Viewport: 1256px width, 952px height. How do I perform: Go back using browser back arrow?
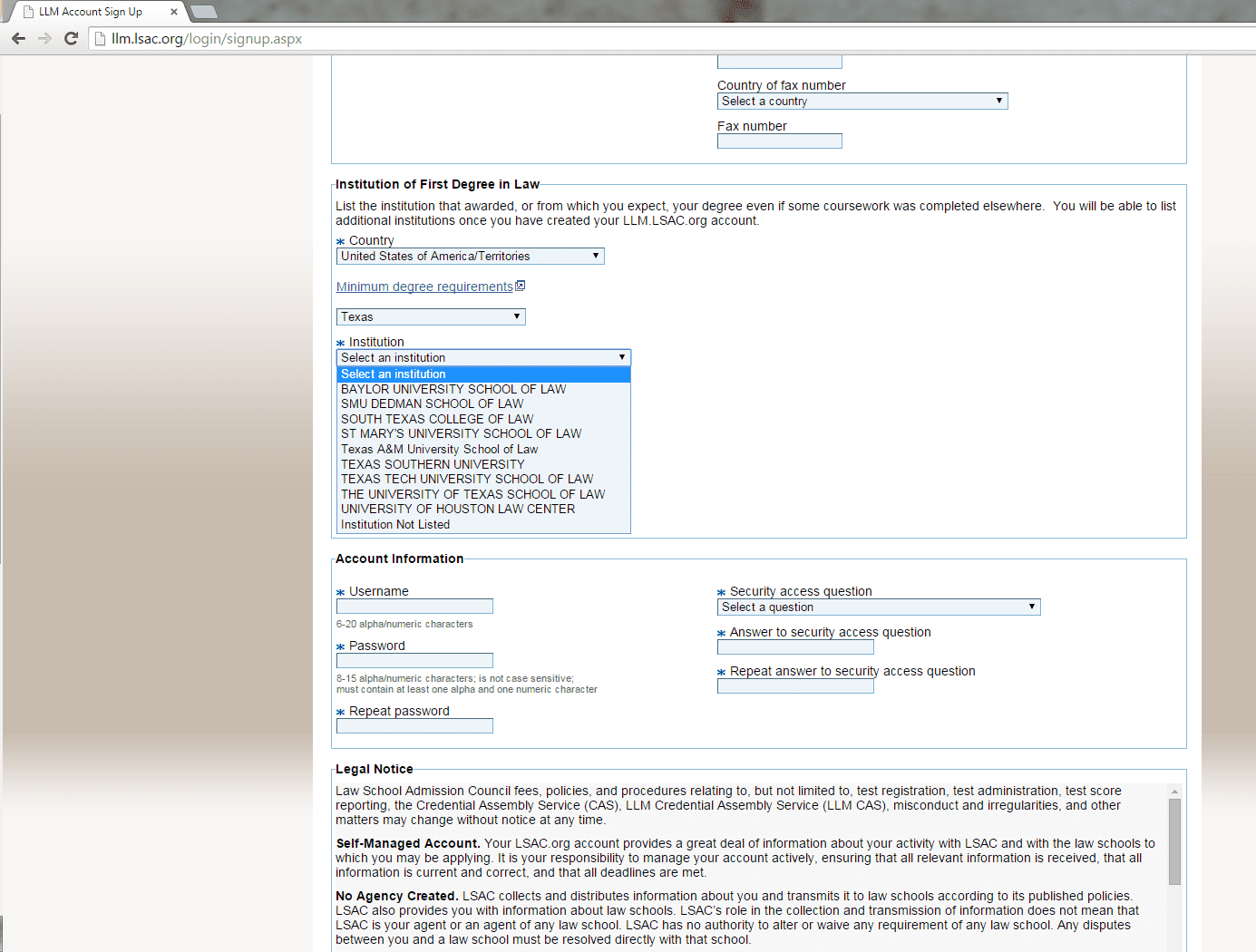[18, 38]
